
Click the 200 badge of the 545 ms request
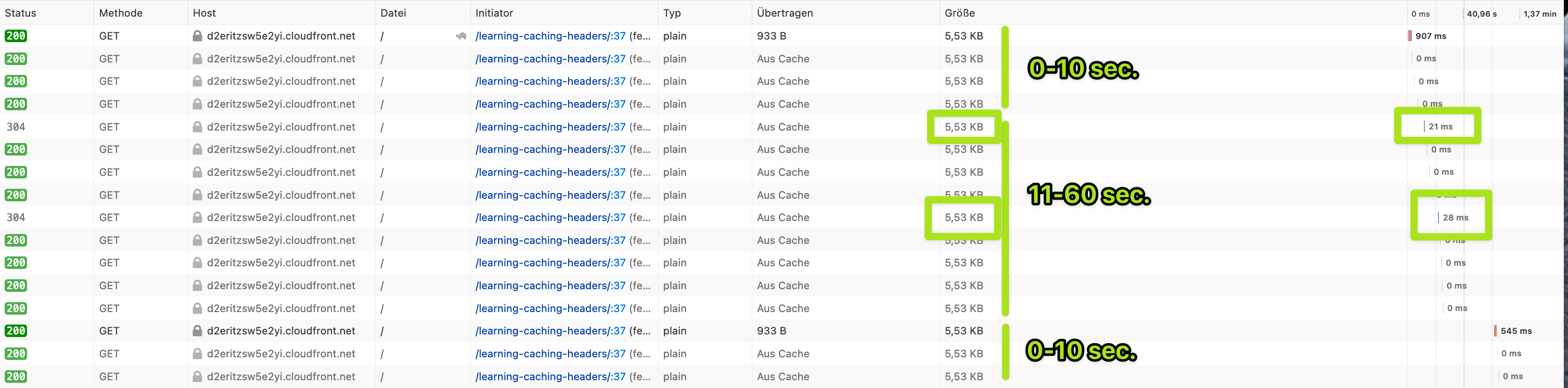pos(16,331)
